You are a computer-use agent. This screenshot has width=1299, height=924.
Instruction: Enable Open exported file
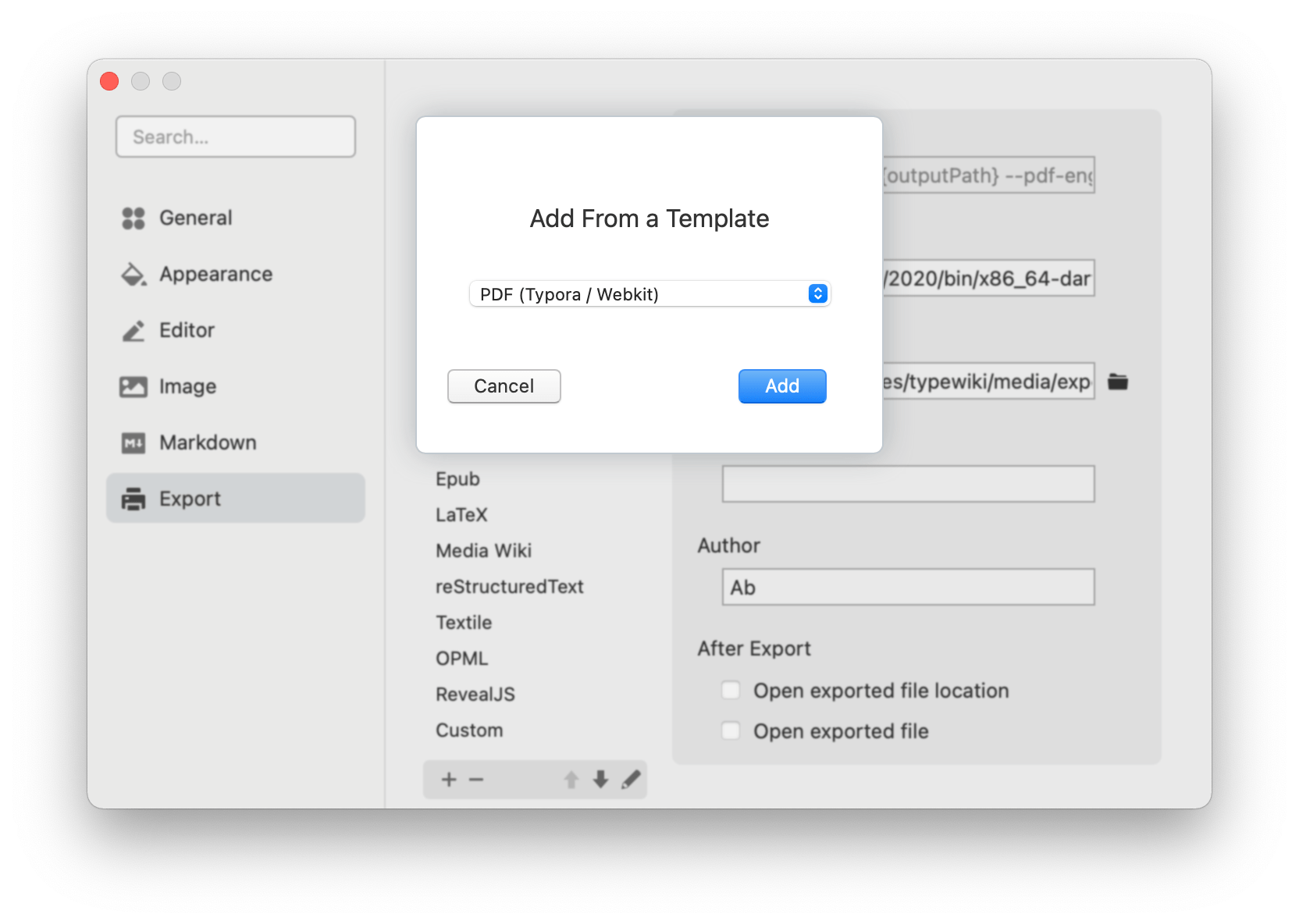click(731, 730)
